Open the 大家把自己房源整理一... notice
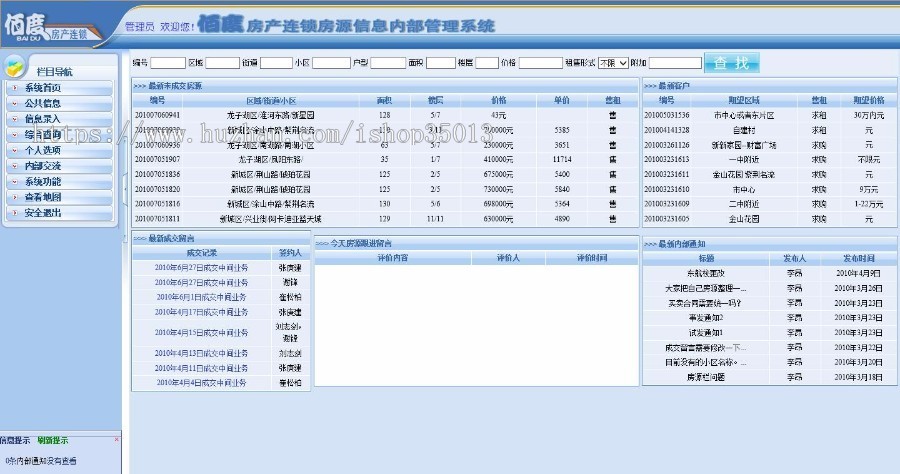This screenshot has height=474, width=900. 705,288
